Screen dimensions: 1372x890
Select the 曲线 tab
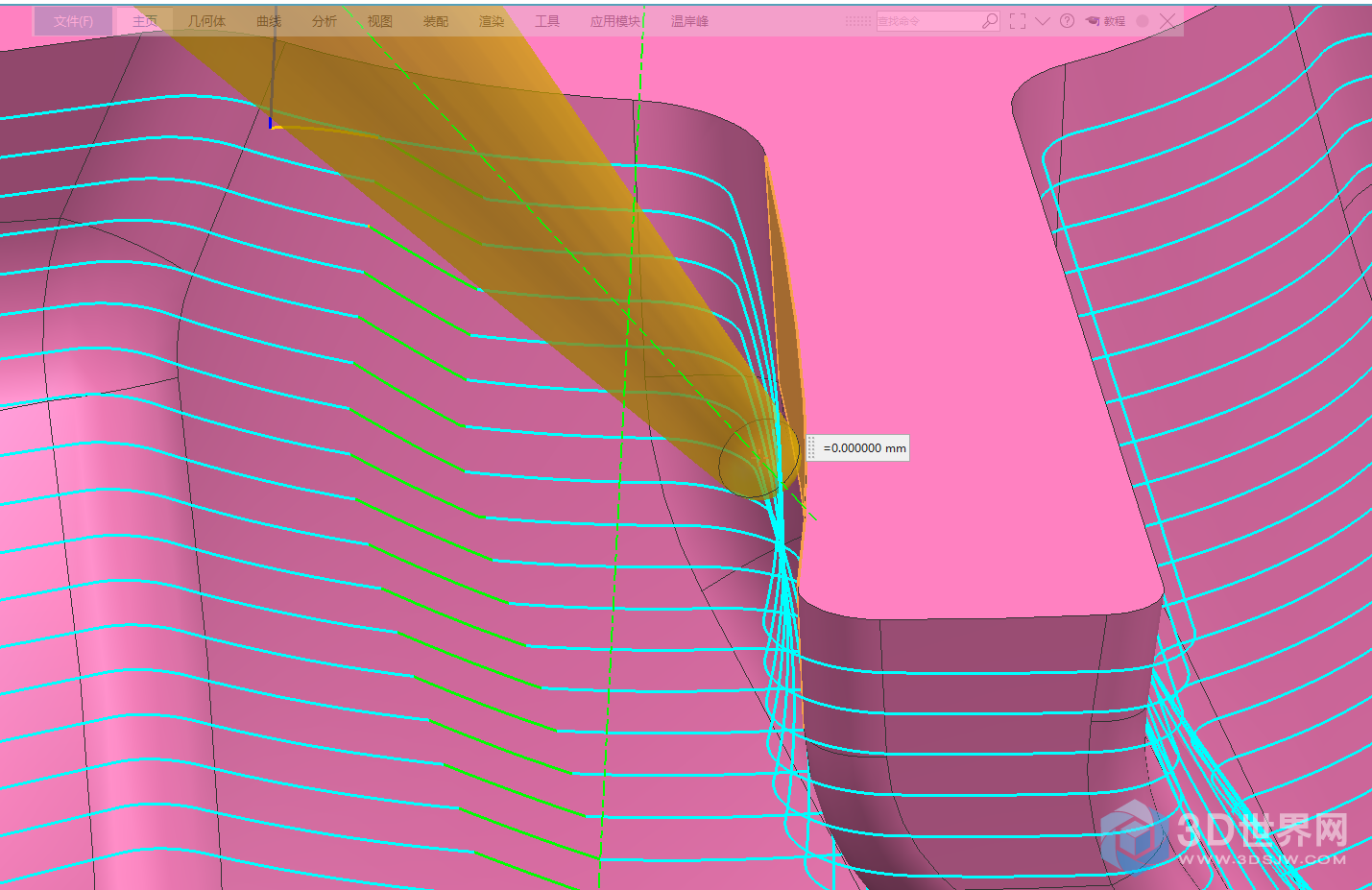[x=270, y=21]
